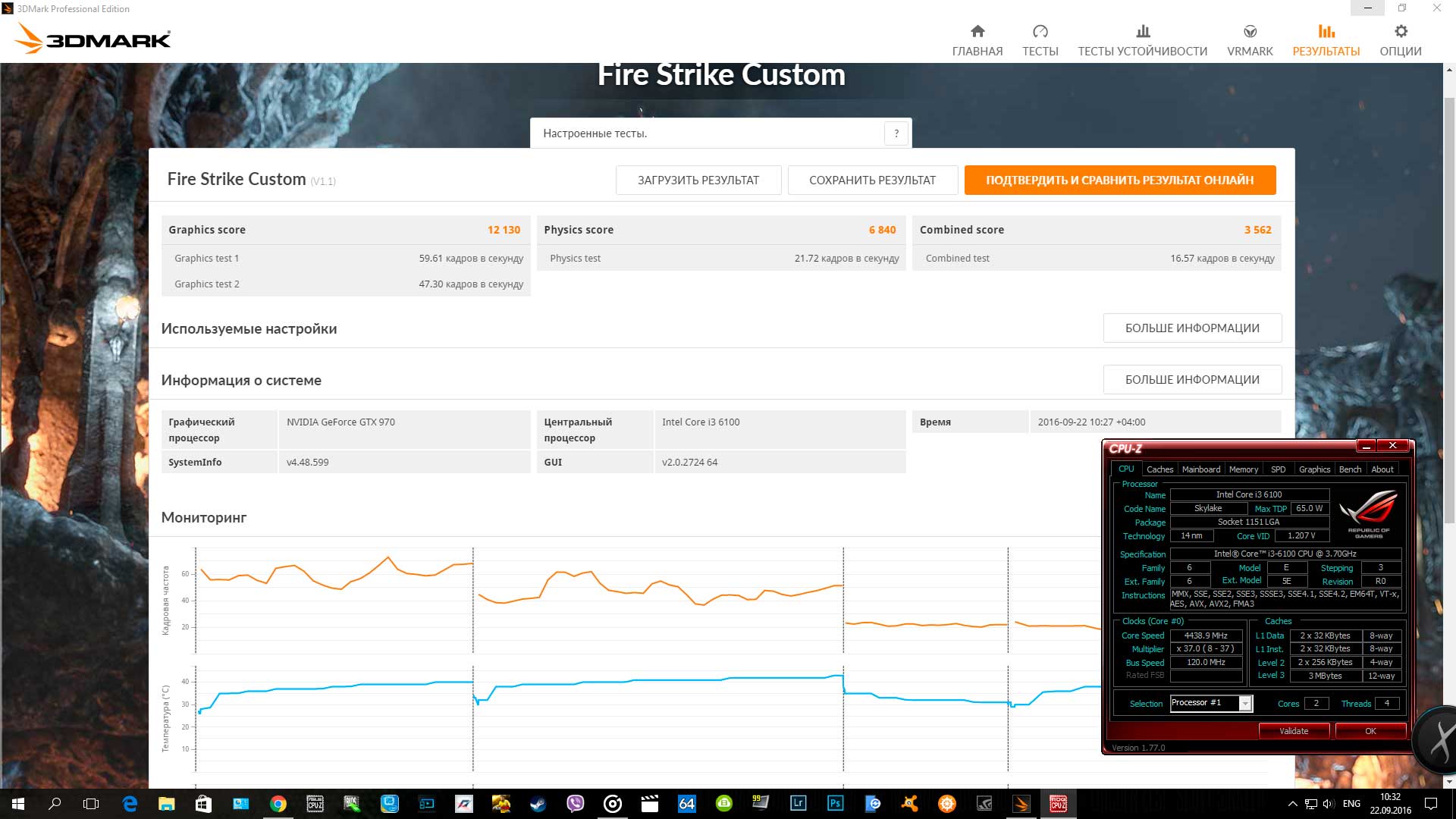Launch Google Chrome from taskbar

point(278,804)
